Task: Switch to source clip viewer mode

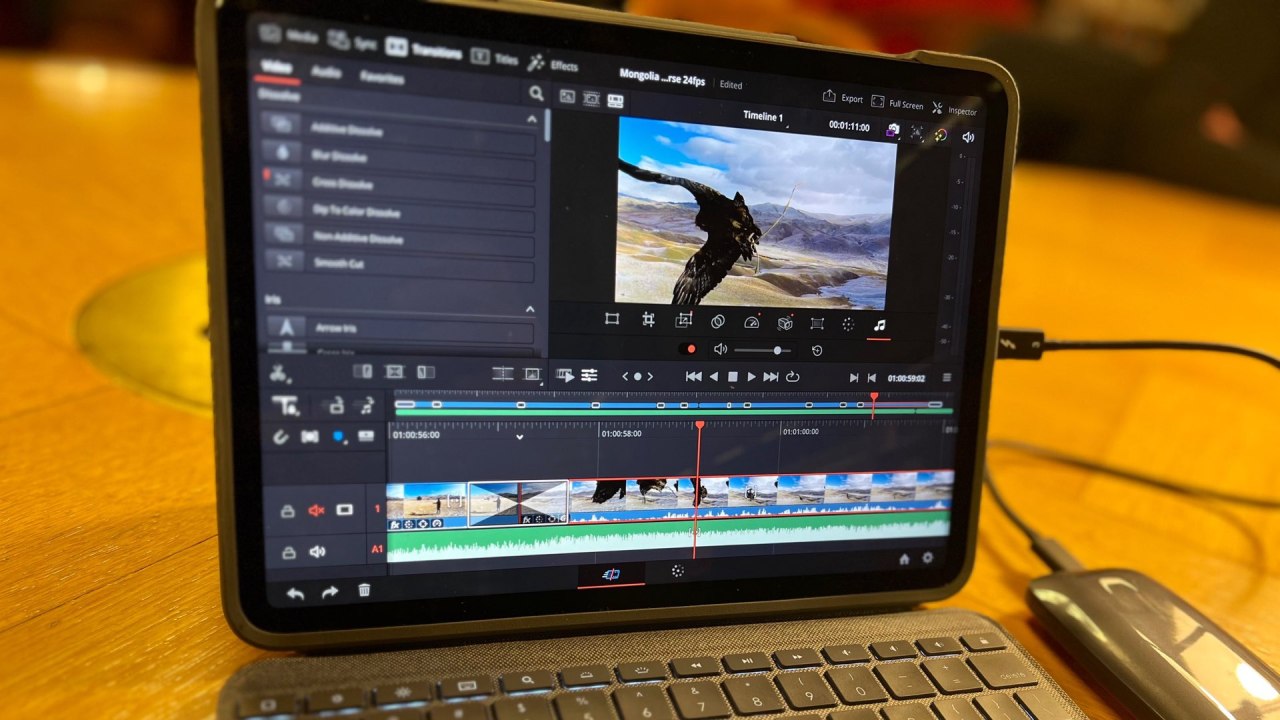Action: click(x=567, y=96)
